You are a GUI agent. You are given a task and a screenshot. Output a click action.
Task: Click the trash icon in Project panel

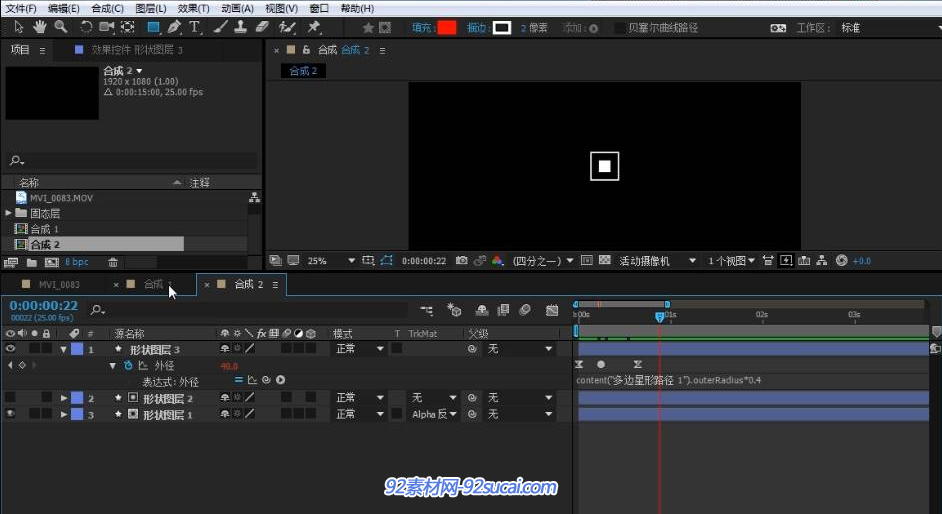[113, 262]
